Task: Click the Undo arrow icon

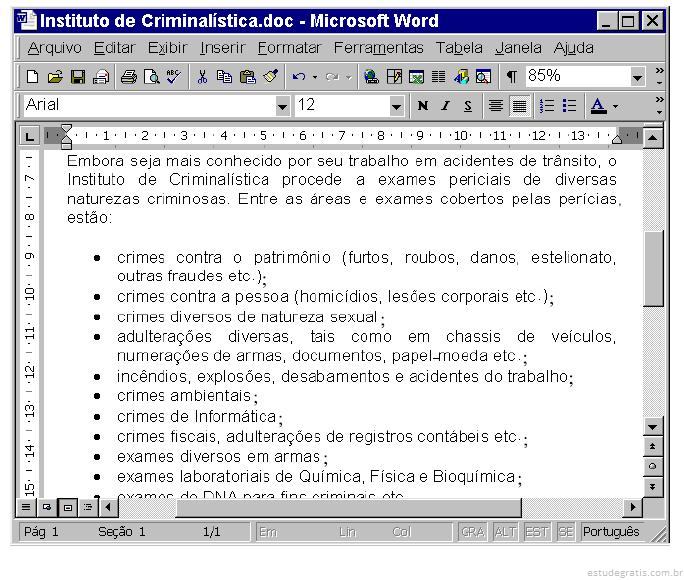Action: (x=298, y=77)
